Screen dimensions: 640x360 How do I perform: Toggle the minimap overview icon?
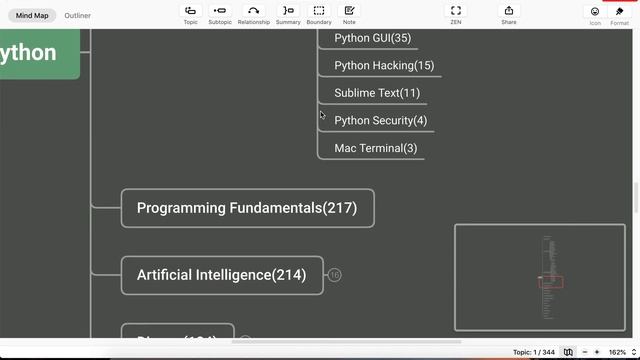pos(568,352)
